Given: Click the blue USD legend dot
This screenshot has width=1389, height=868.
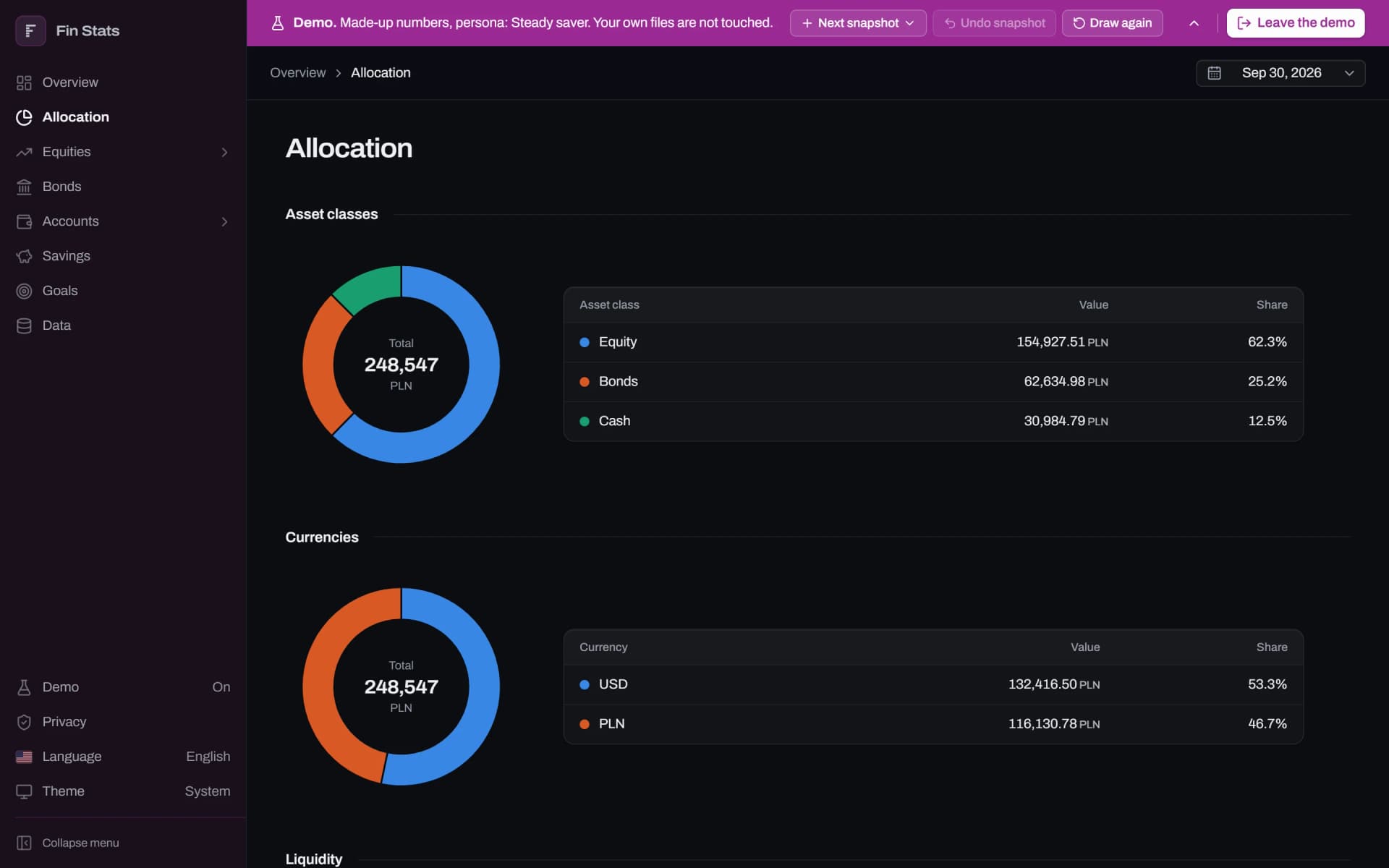Looking at the screenshot, I should 585,684.
